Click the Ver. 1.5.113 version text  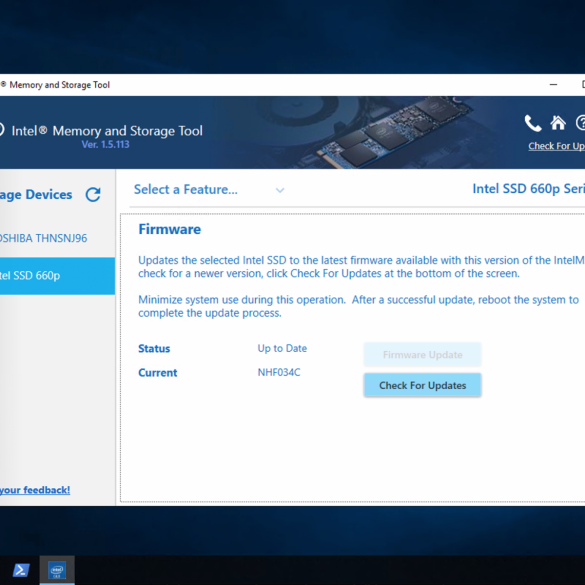click(x=105, y=144)
